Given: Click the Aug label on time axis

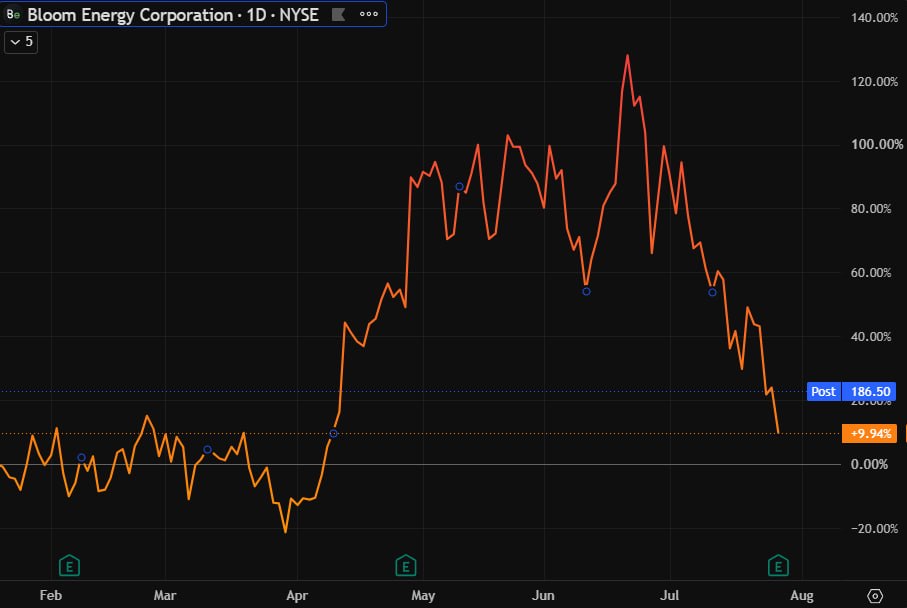Looking at the screenshot, I should click(802, 595).
